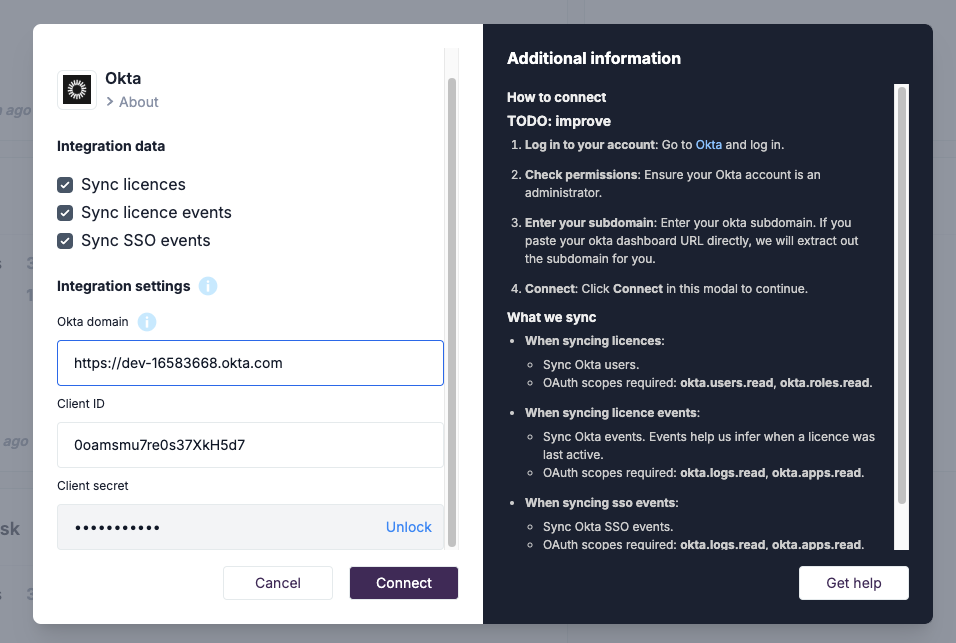The height and width of the screenshot is (643, 956).
Task: Click the 'When syncing licence events:' bullet
Action: click(x=612, y=413)
